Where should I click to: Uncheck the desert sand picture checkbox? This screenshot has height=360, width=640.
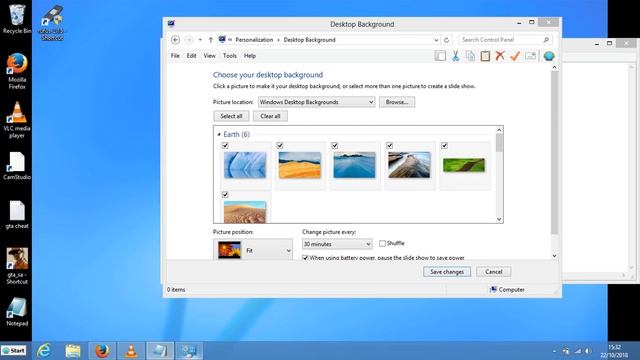click(225, 195)
